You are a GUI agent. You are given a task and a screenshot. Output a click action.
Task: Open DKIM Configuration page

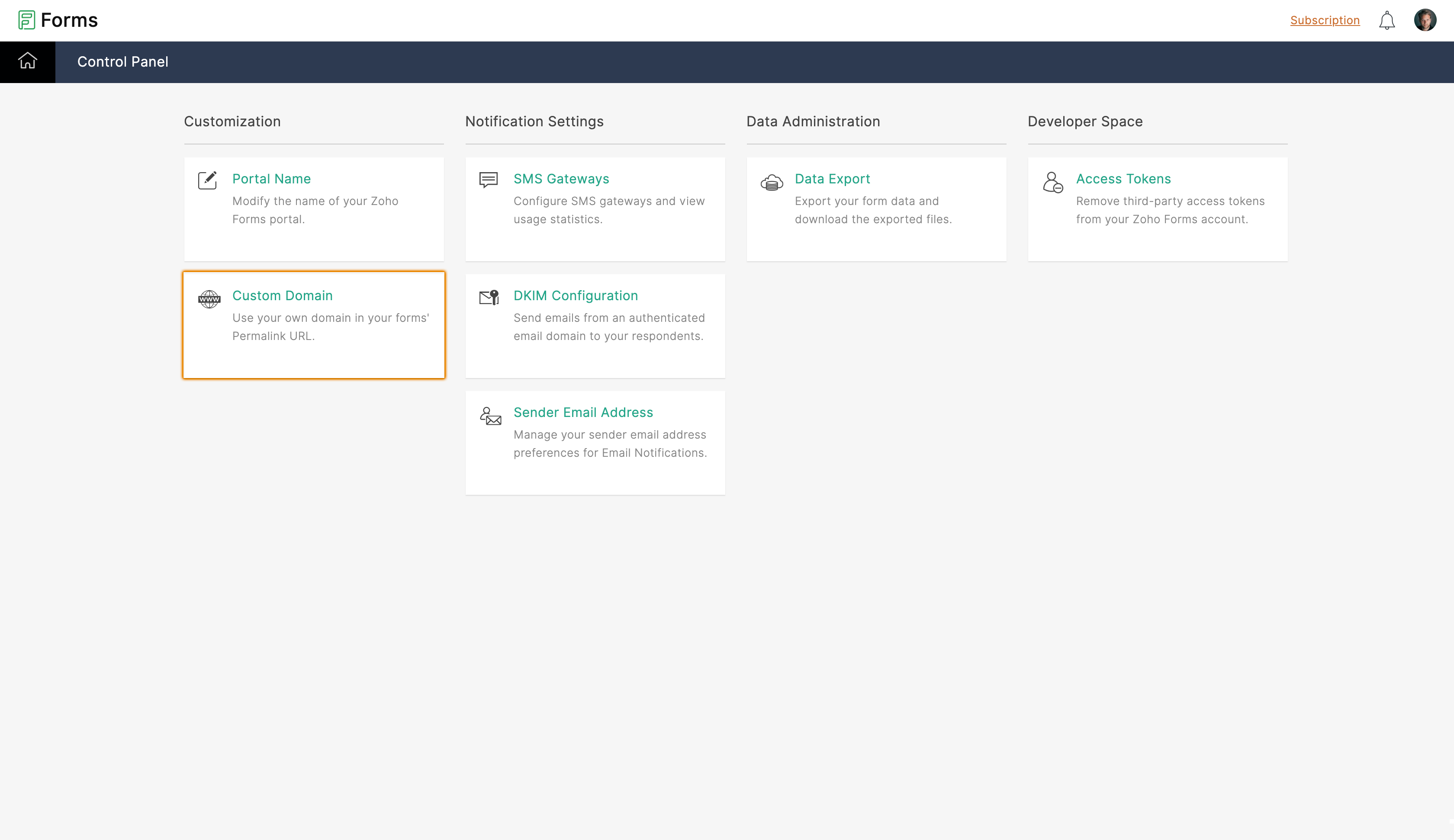[x=575, y=295]
